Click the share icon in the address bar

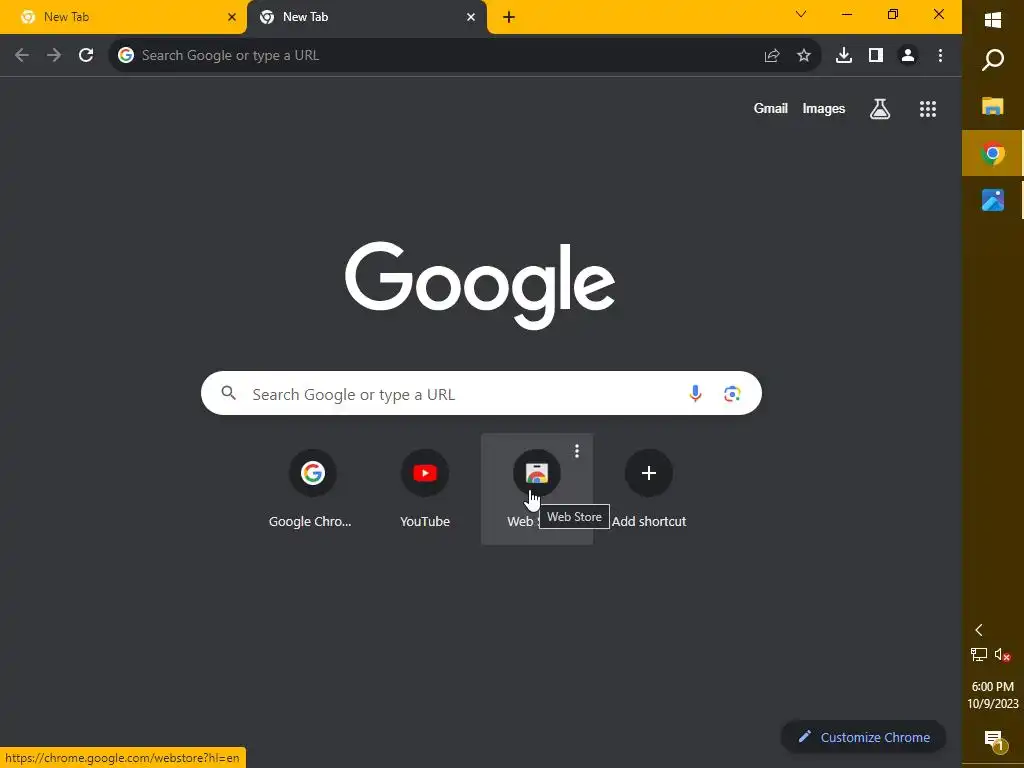[772, 56]
